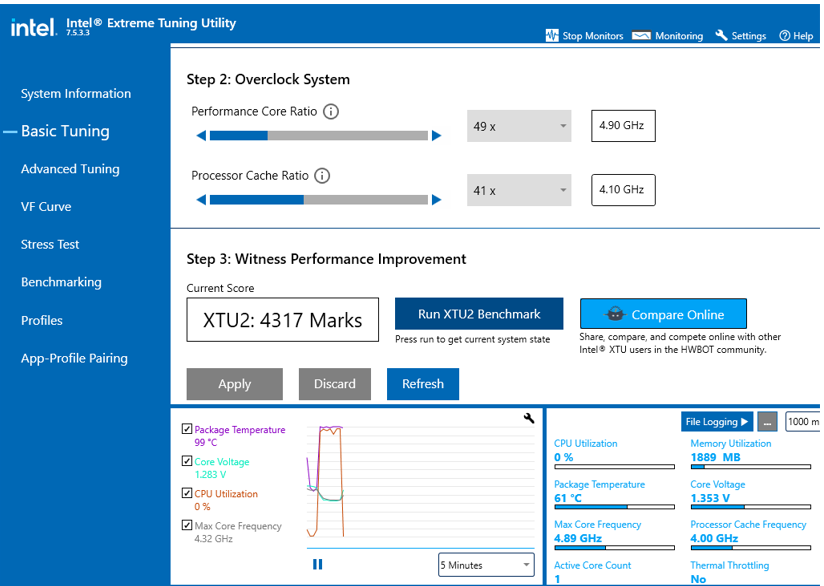Open graph settings wrench in monitor panel

tap(529, 418)
